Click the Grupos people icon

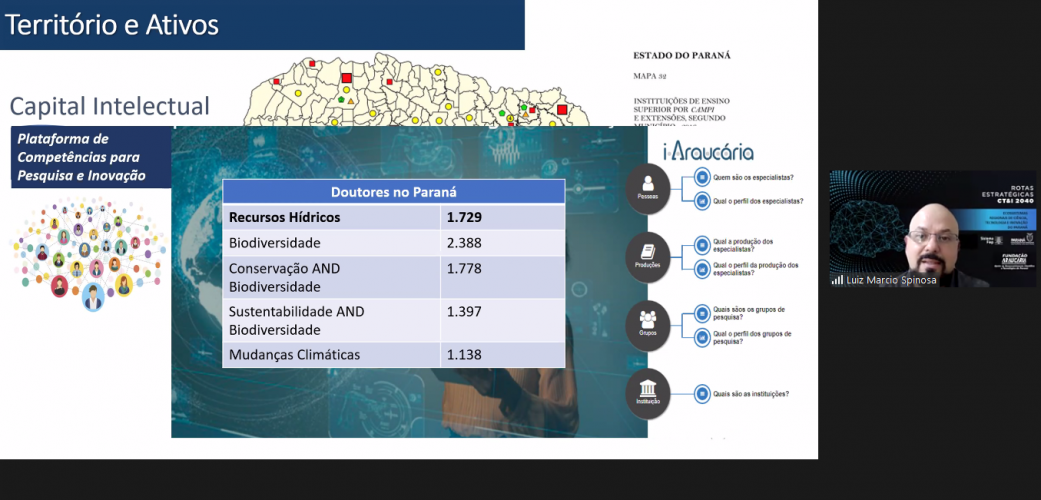coord(648,322)
